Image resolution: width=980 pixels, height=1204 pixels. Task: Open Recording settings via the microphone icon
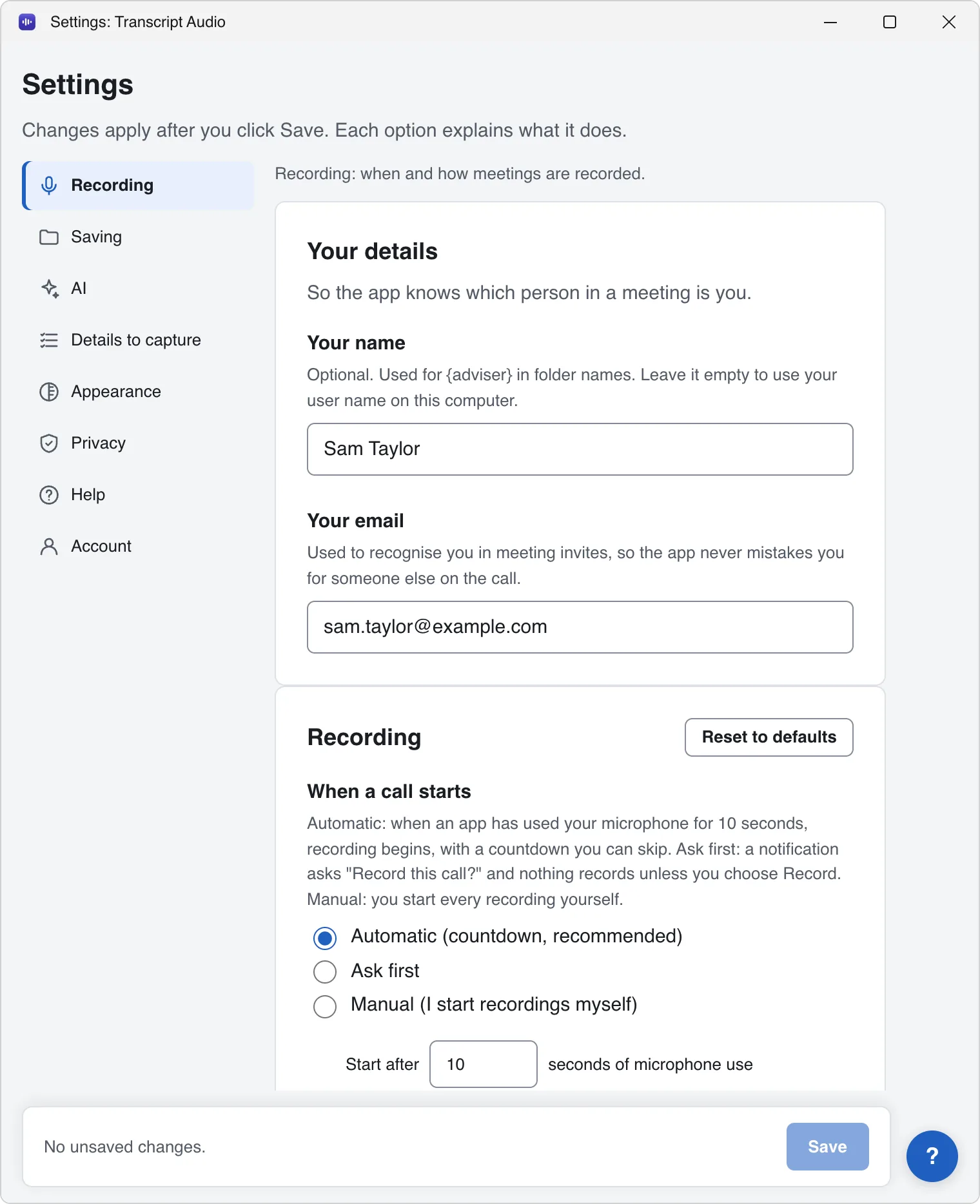point(49,186)
